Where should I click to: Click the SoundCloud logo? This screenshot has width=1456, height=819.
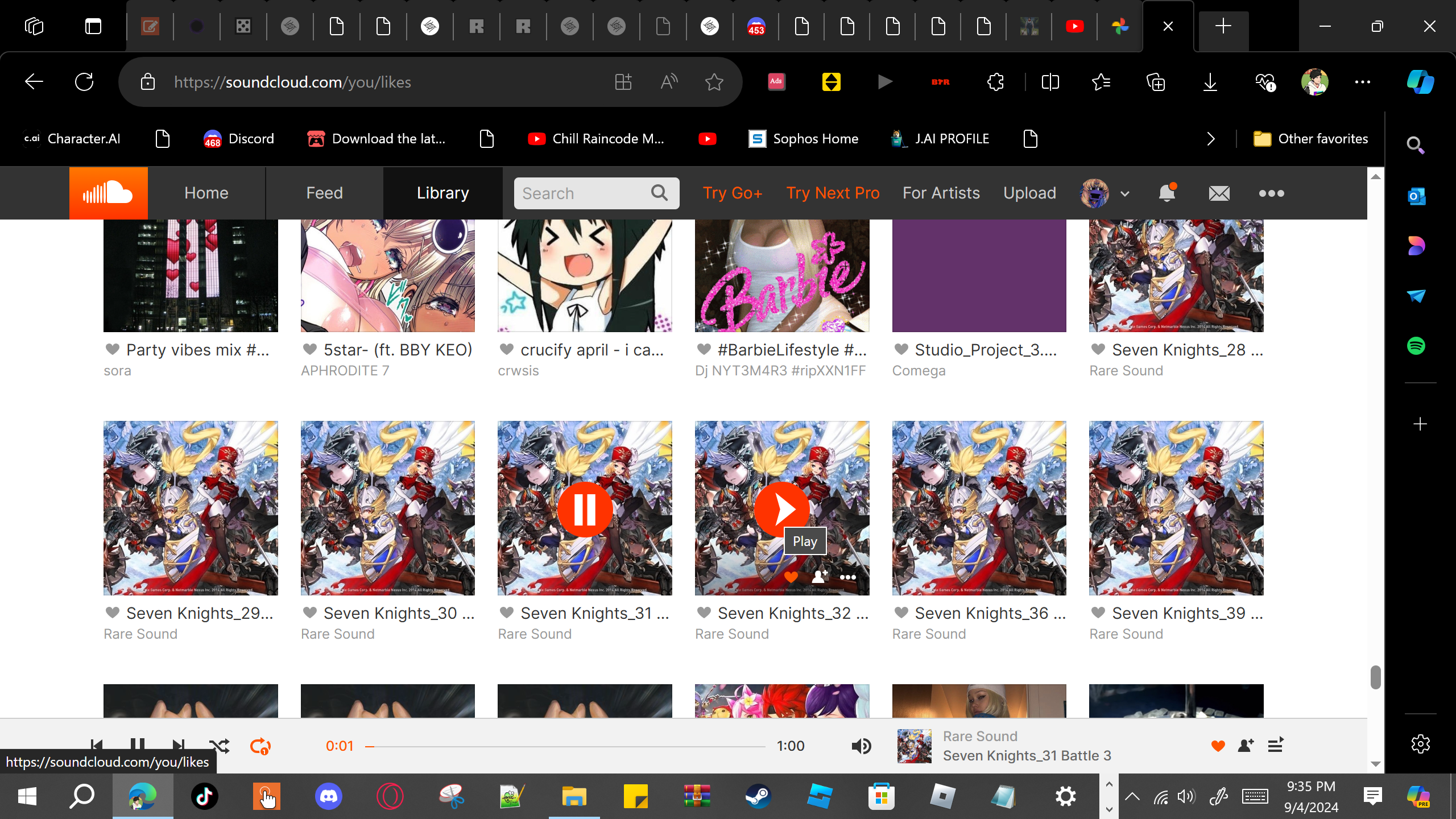point(108,193)
